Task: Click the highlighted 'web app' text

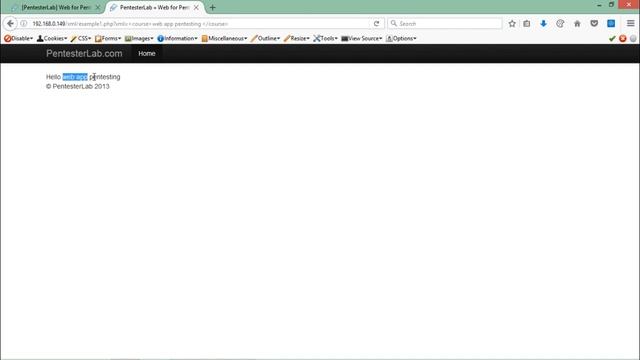Action: point(75,77)
